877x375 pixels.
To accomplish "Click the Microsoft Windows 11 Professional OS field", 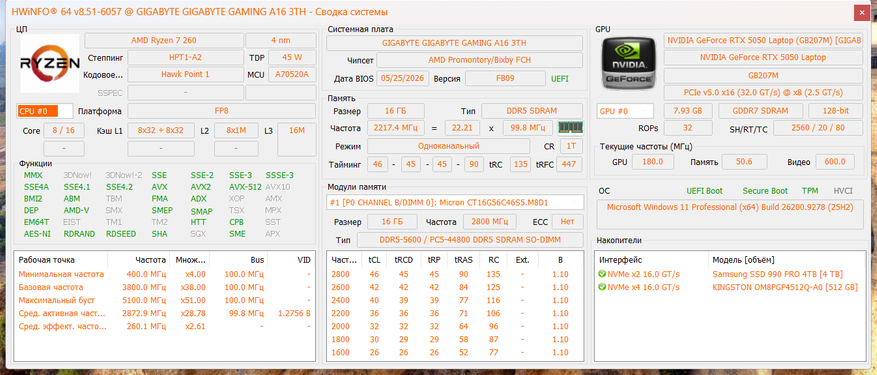I will click(x=731, y=215).
